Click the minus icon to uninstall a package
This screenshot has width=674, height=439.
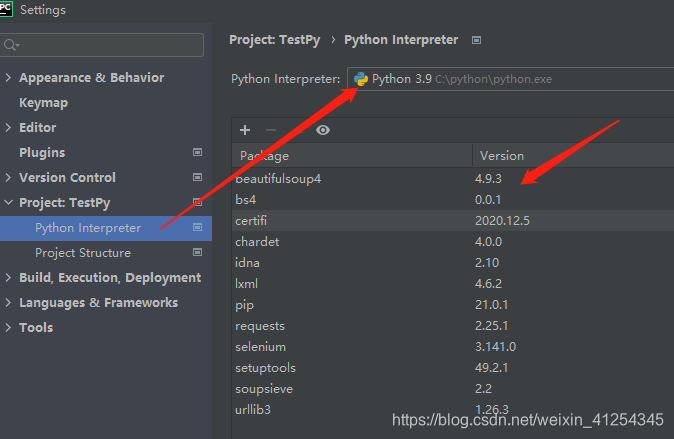pyautogui.click(x=271, y=130)
